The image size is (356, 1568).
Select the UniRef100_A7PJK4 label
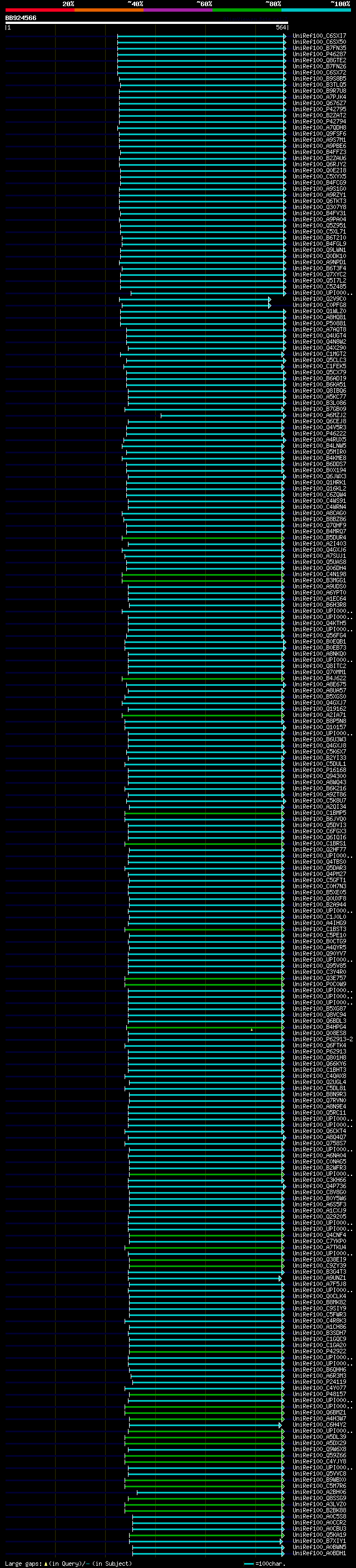[x=319, y=97]
